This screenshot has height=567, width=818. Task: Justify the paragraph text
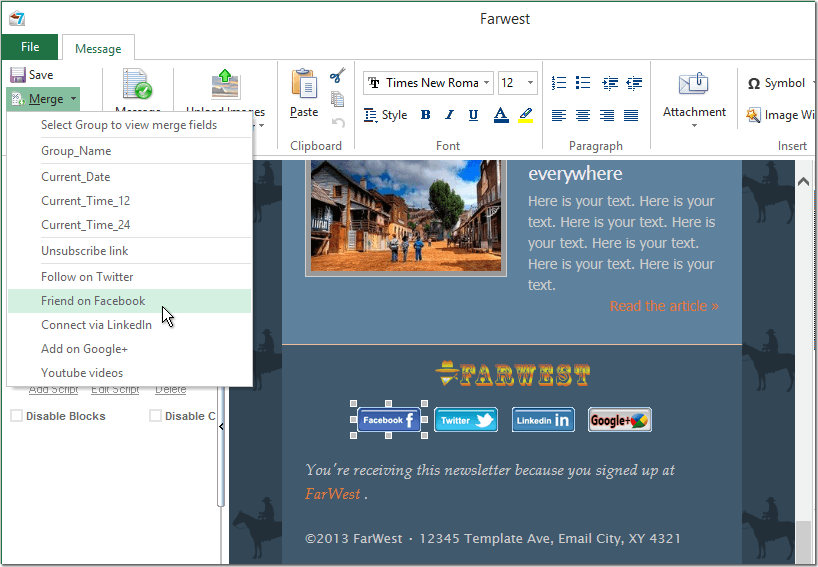tap(631, 115)
